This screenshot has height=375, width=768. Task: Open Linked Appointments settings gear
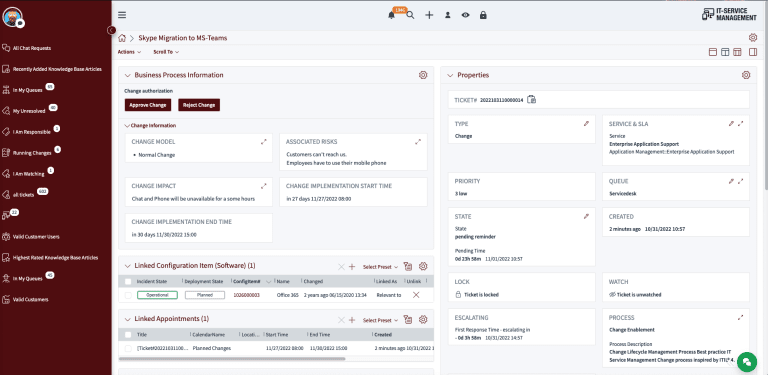(x=423, y=319)
